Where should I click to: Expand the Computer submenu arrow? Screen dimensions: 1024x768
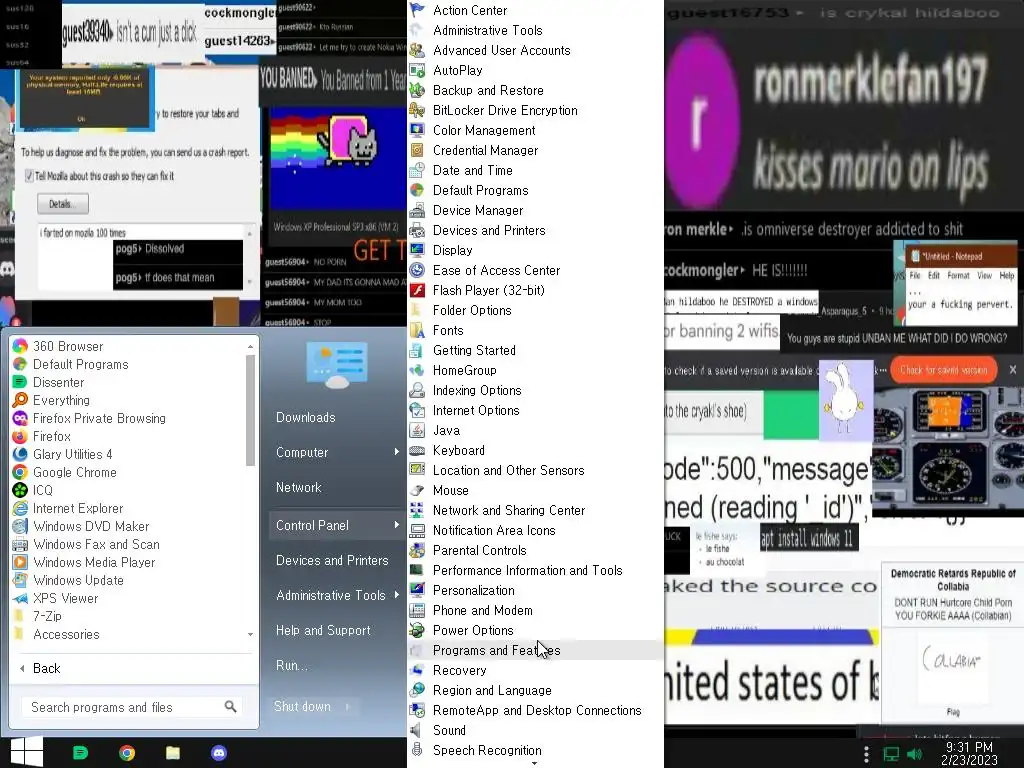396,452
